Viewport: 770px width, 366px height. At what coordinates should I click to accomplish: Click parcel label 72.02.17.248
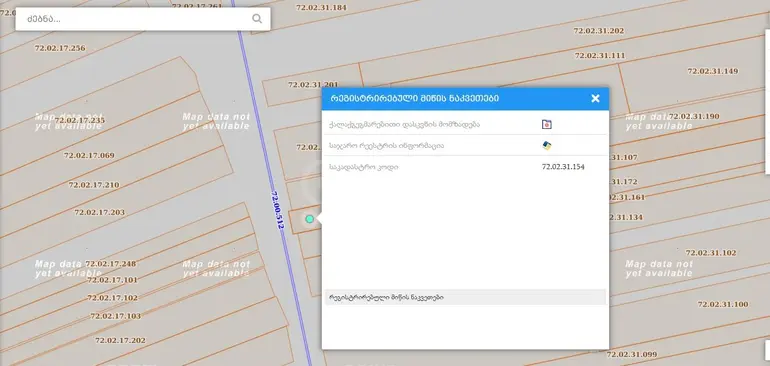110,264
